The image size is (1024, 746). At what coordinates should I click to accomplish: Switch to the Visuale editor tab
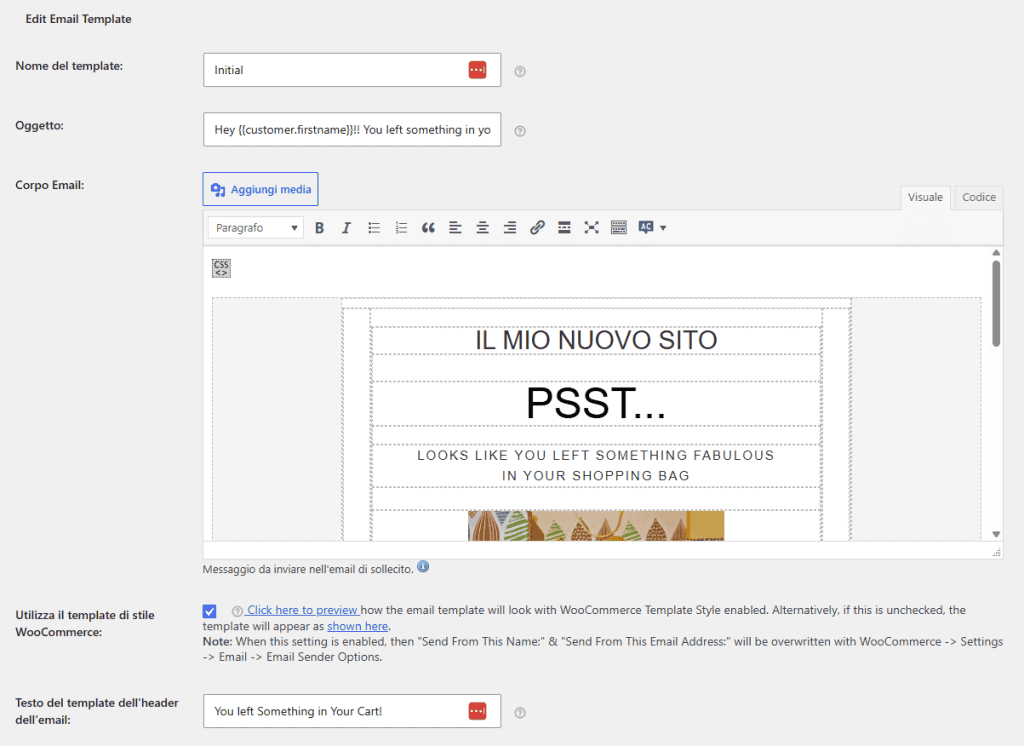click(925, 197)
